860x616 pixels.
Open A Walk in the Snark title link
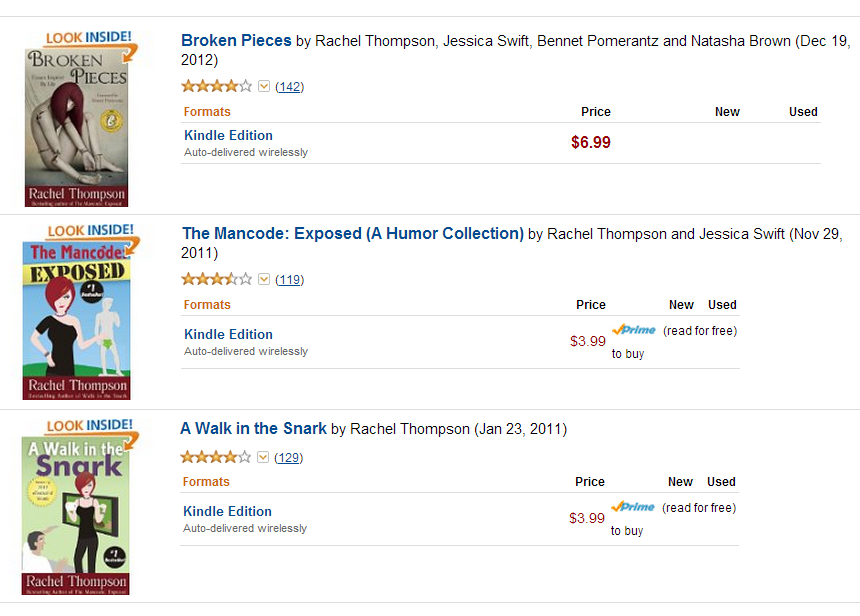(253, 429)
